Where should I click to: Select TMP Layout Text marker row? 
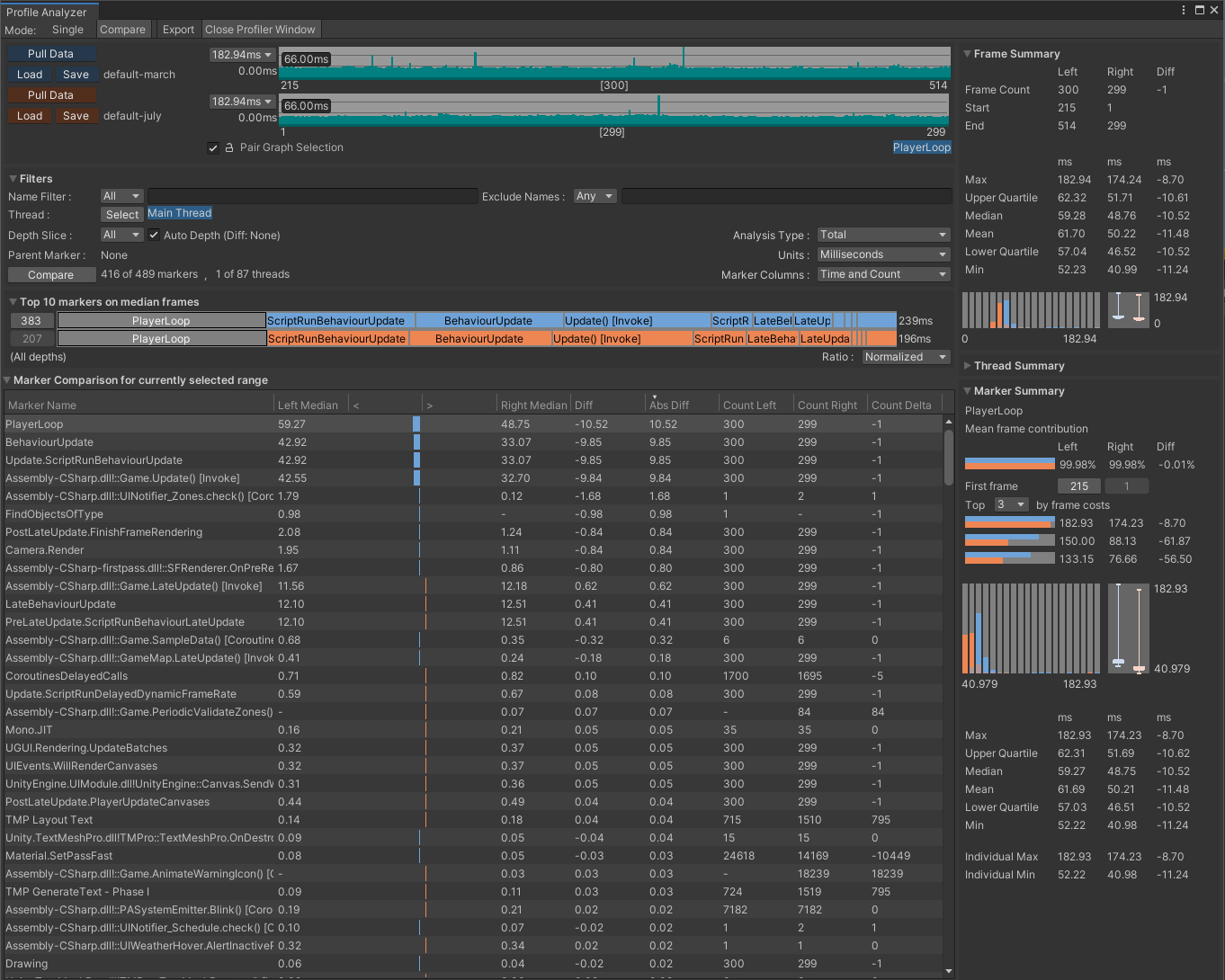(473, 820)
